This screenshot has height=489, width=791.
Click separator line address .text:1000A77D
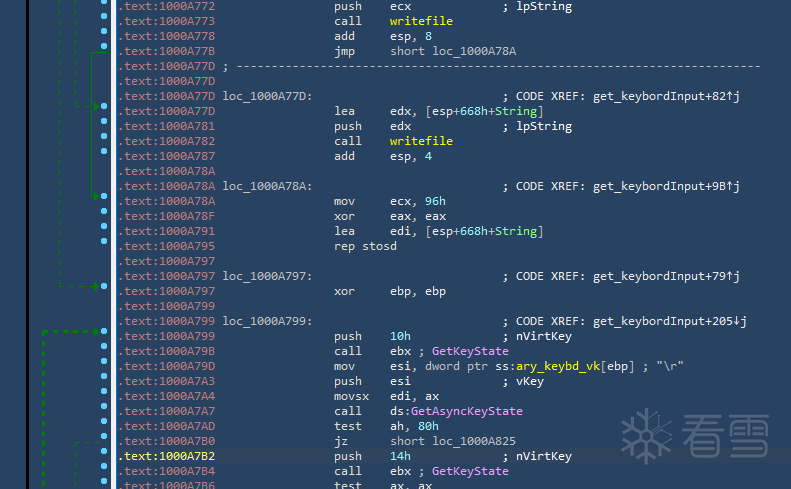tap(167, 67)
